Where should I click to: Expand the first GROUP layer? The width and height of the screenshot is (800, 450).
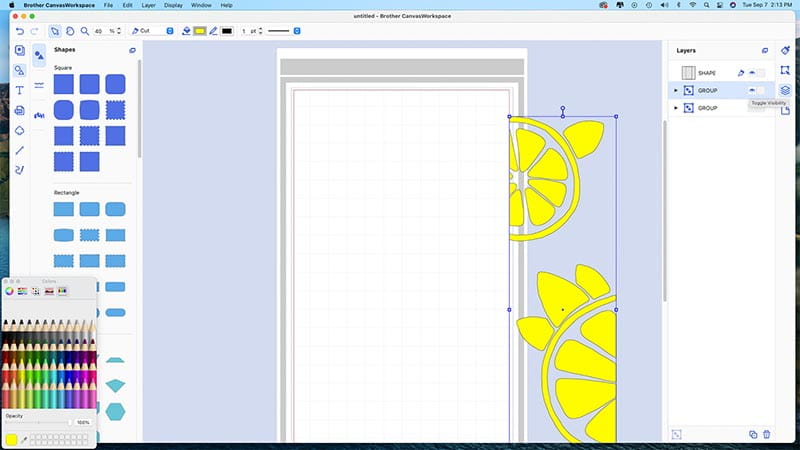point(676,90)
